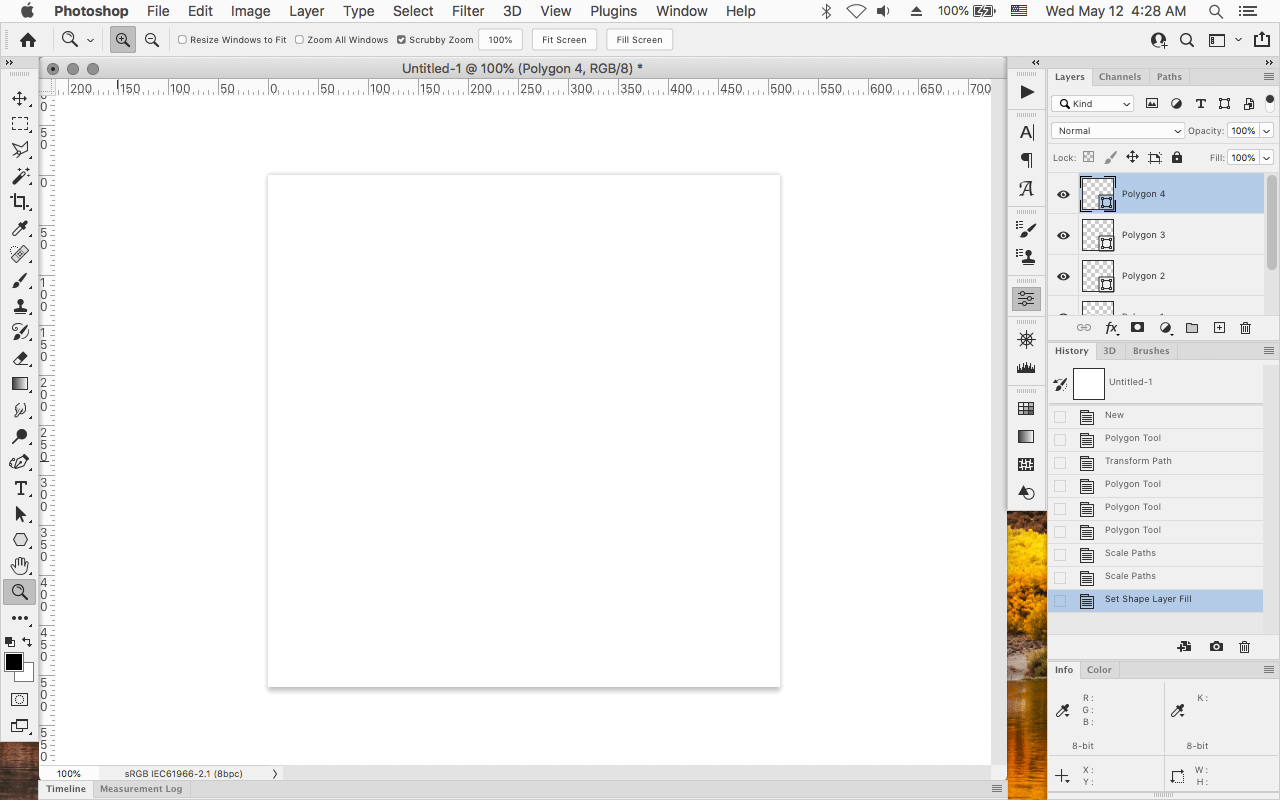1280x800 pixels.
Task: Open the layer blend mode dropdown
Action: point(1117,130)
